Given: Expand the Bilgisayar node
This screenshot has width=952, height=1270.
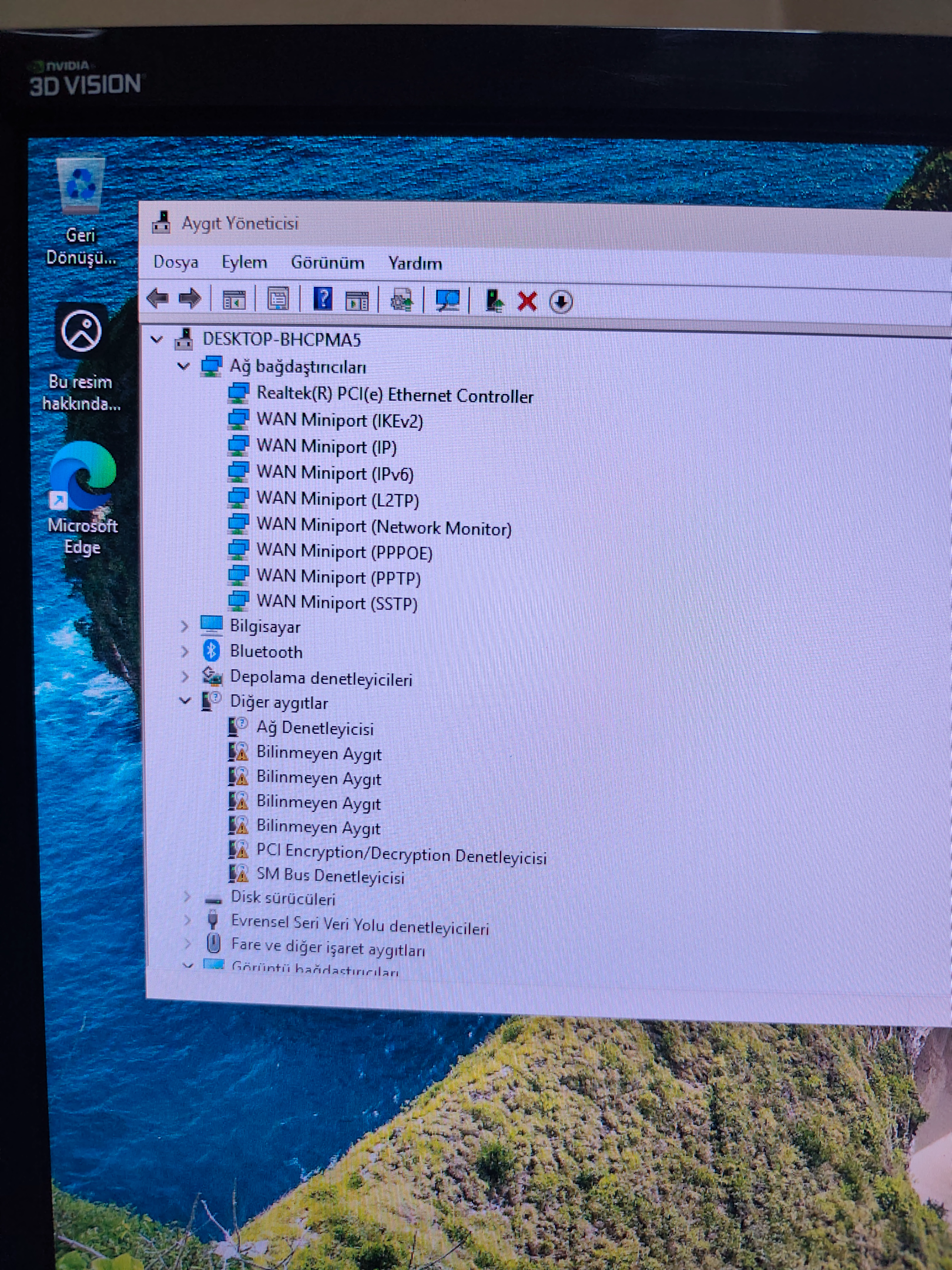Looking at the screenshot, I should click(x=185, y=626).
